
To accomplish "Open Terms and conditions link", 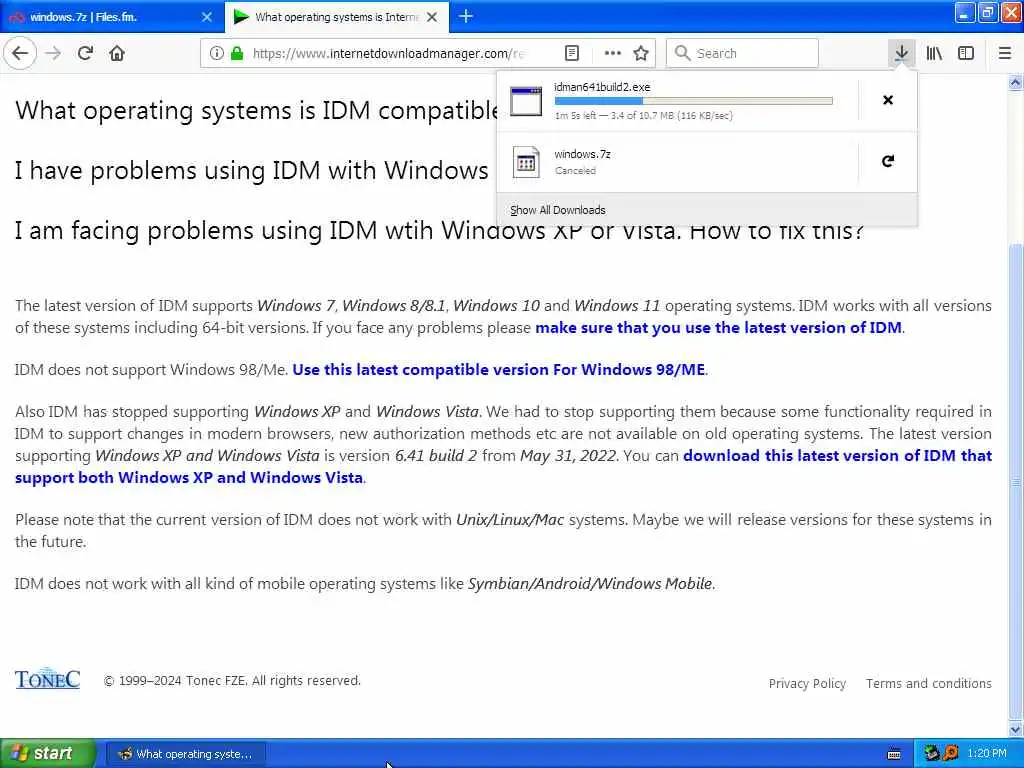I will point(929,684).
